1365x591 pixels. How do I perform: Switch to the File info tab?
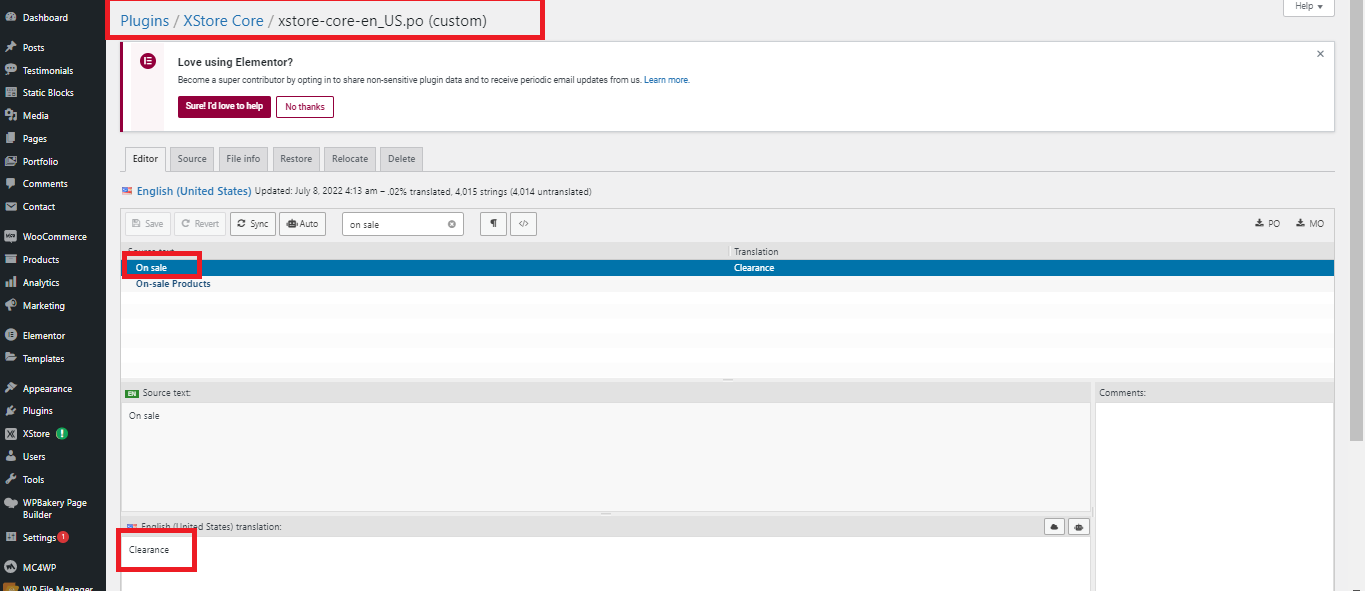pos(243,159)
